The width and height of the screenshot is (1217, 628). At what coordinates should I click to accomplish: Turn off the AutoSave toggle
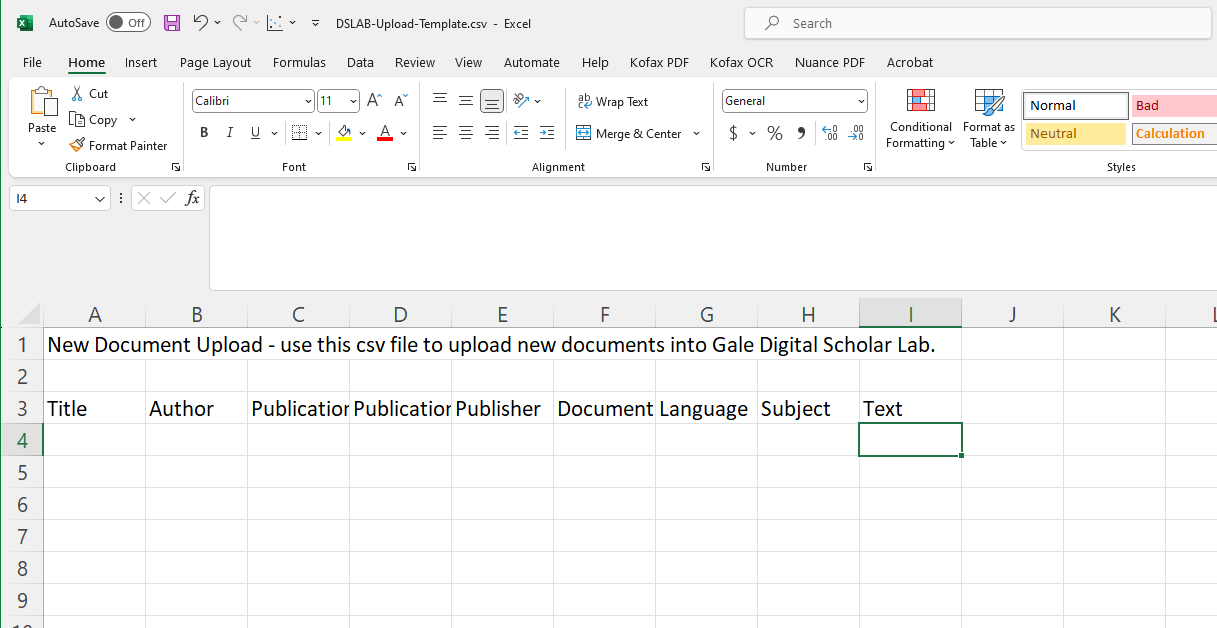pos(128,22)
